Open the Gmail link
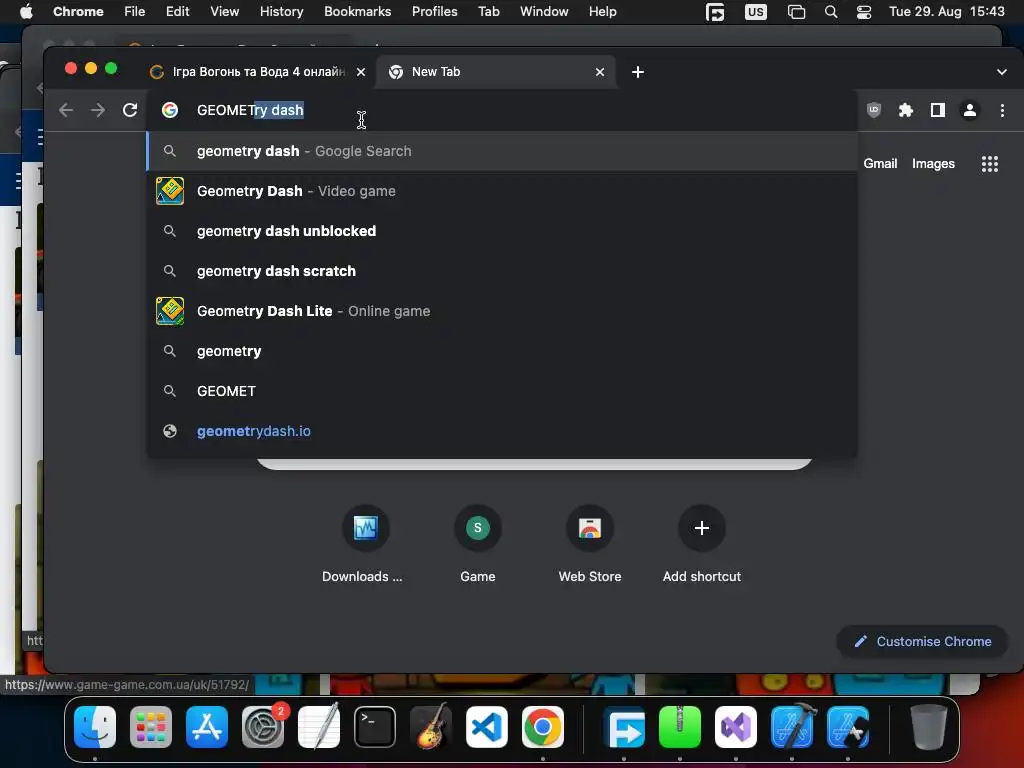The width and height of the screenshot is (1024, 768). 880,164
